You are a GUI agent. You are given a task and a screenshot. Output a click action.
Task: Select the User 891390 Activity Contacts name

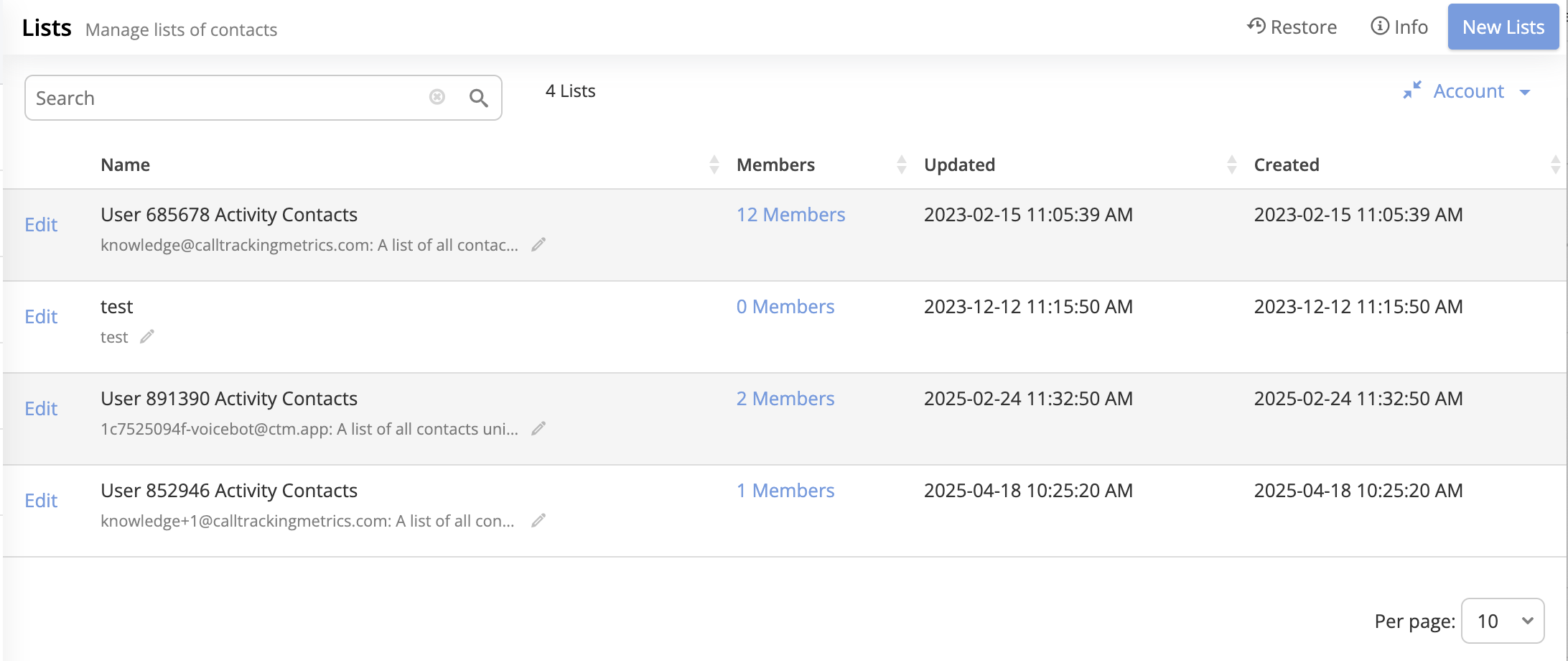tap(229, 399)
